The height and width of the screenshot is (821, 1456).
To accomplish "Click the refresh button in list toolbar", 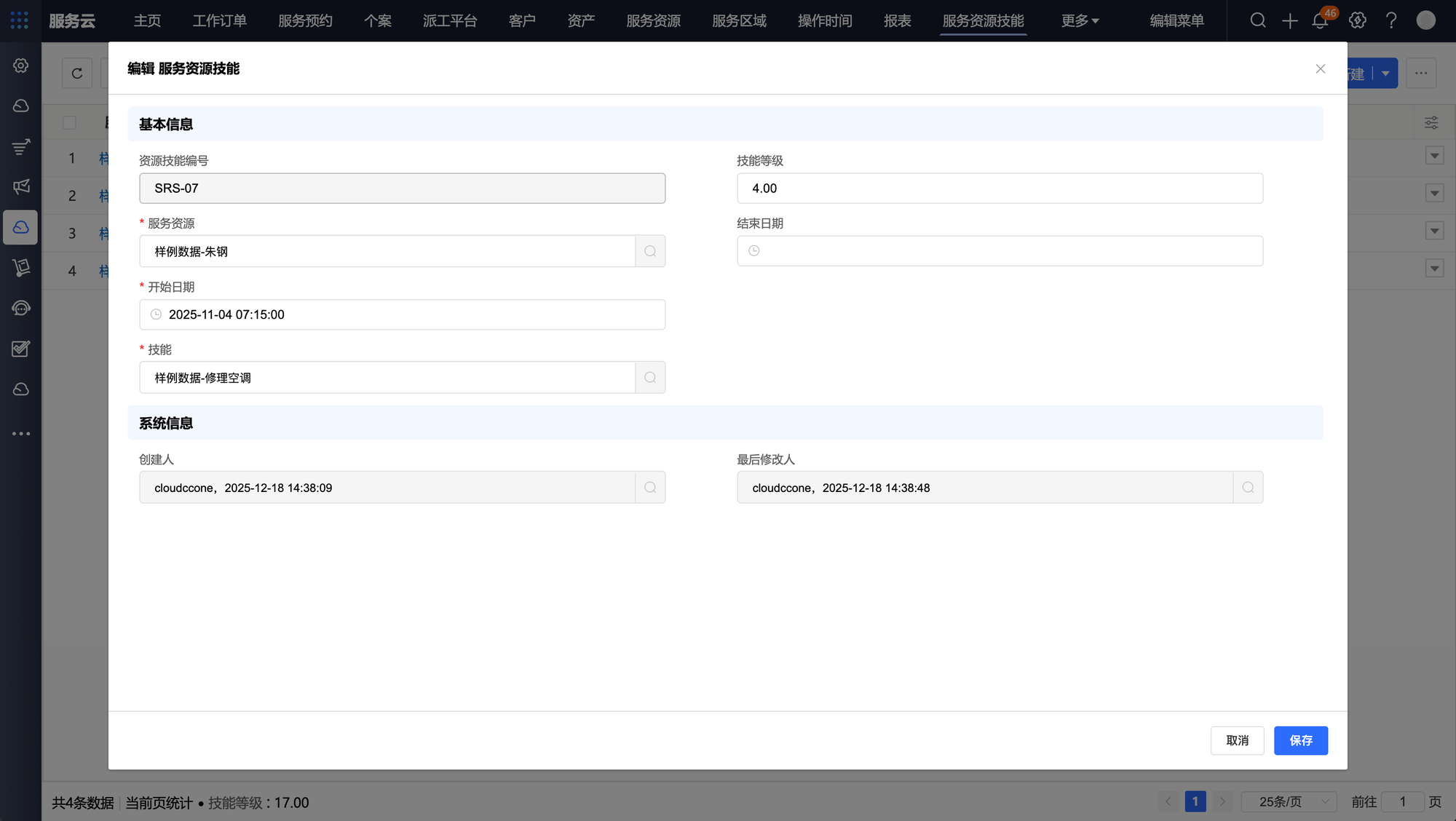I will click(77, 74).
